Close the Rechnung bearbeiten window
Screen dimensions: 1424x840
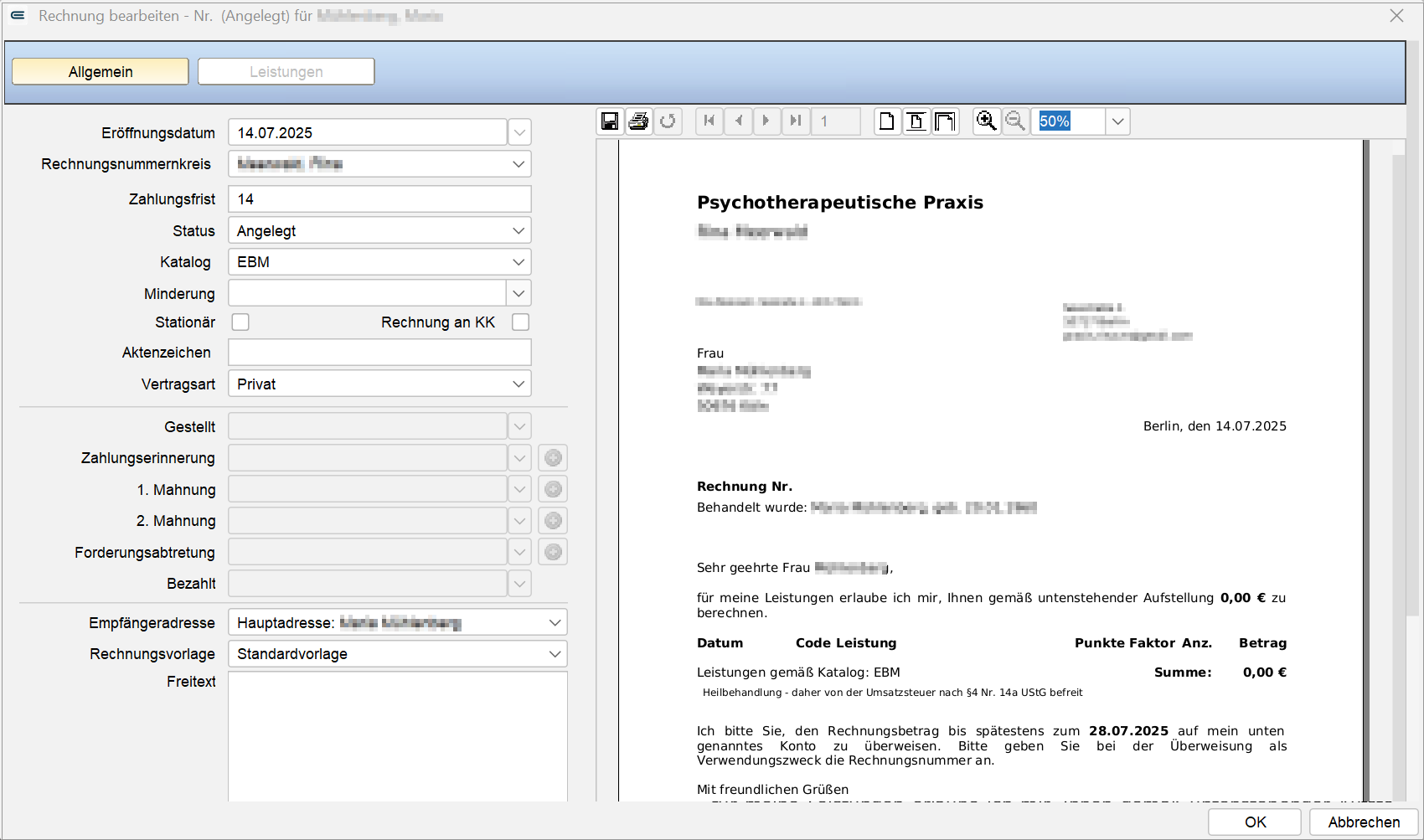click(1396, 15)
